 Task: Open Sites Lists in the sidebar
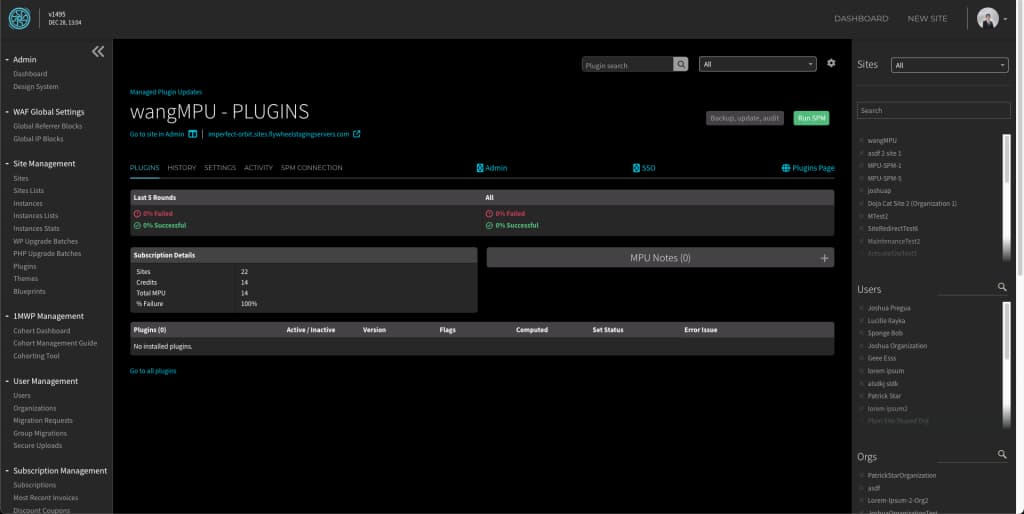coord(29,190)
